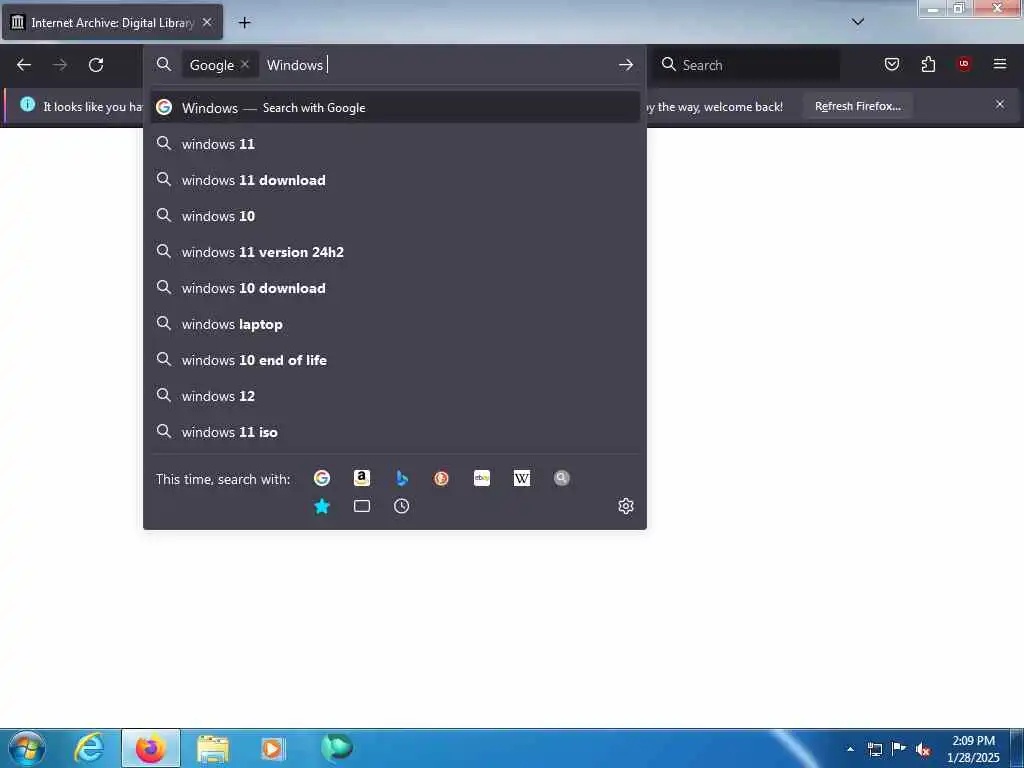Close the Internet Archive tab
Viewport: 1024px width, 768px height.
[x=207, y=22]
